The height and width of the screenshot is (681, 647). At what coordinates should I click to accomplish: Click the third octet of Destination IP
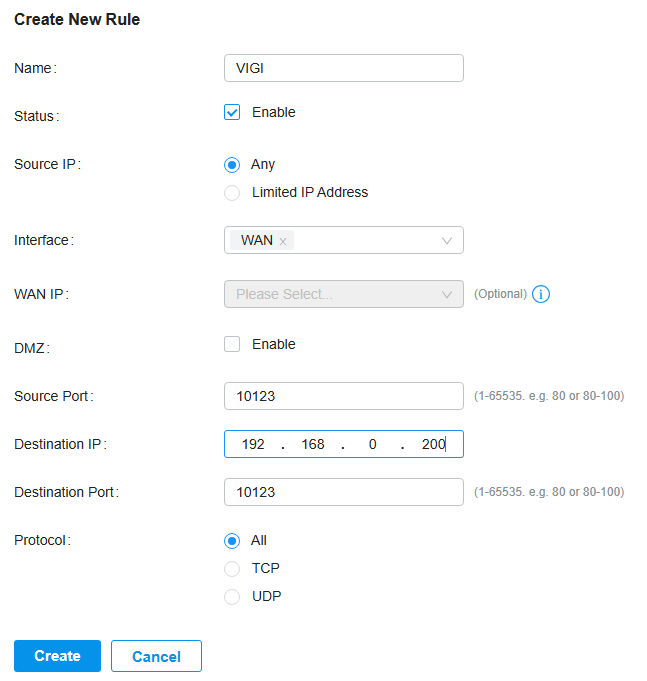(372, 444)
